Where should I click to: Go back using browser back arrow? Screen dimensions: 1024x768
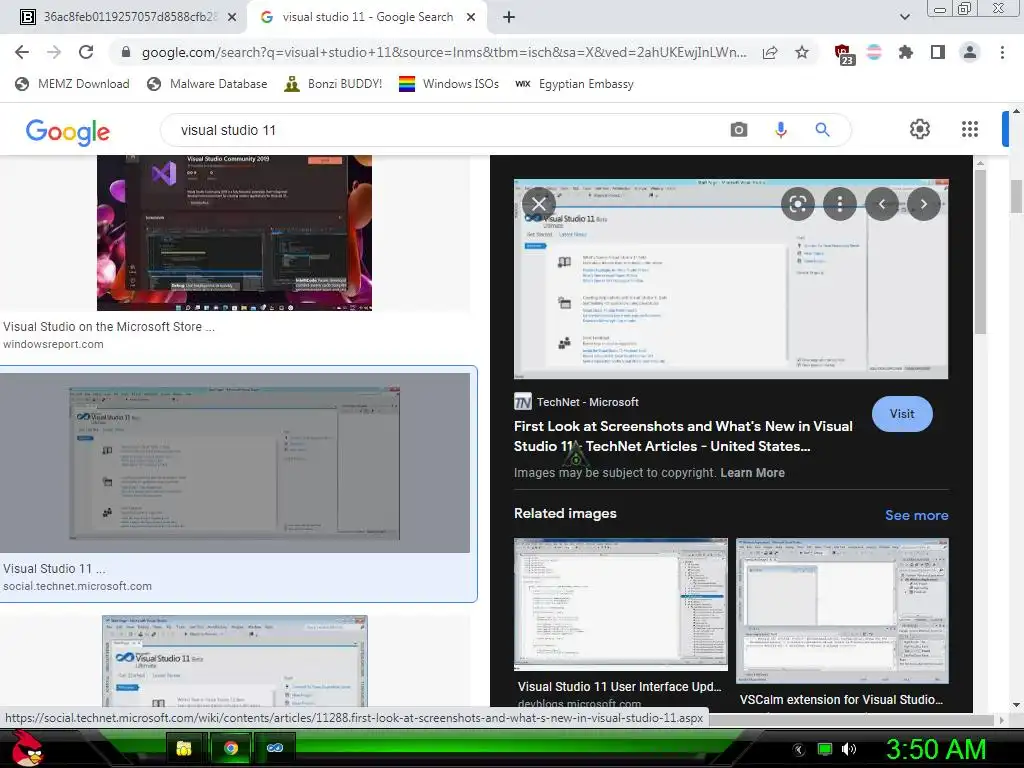point(22,52)
